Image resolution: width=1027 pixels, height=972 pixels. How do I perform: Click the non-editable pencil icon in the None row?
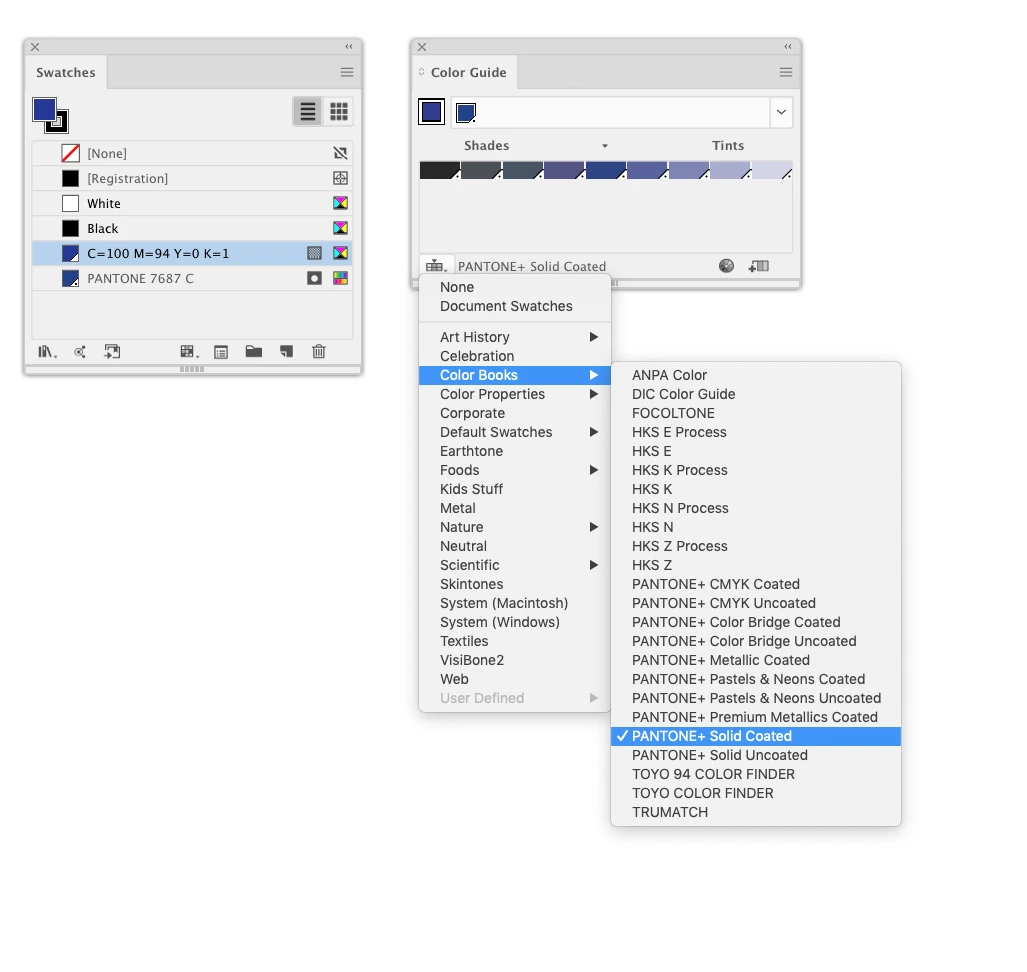pyautogui.click(x=340, y=153)
